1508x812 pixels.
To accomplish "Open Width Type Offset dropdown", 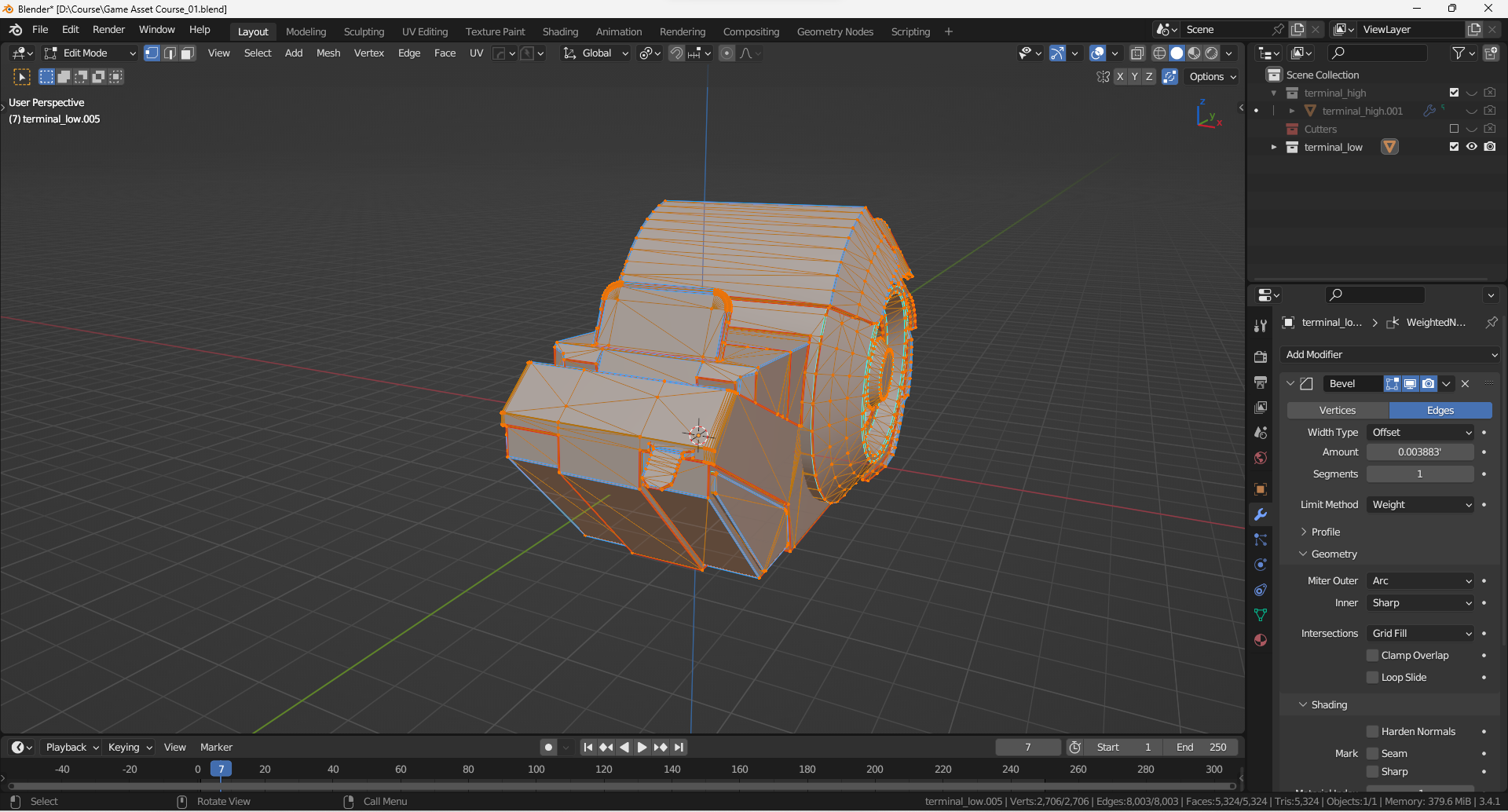I will coord(1421,433).
